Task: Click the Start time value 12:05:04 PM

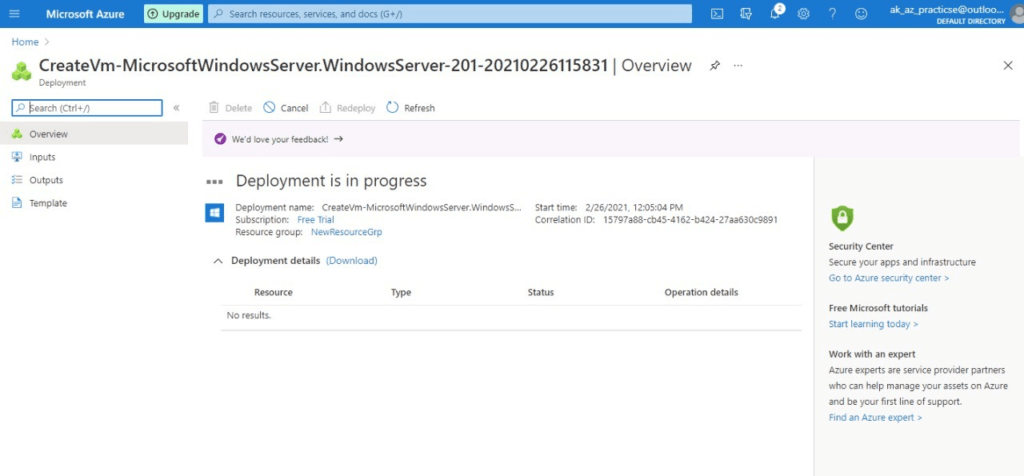Action: (634, 207)
